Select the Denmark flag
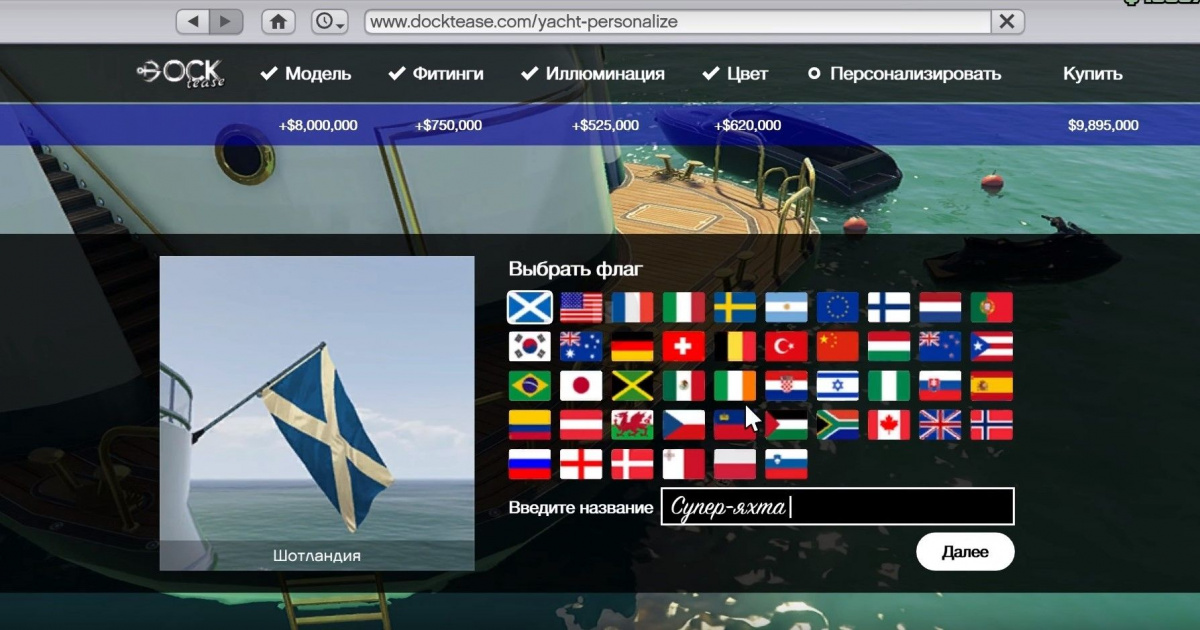 (x=633, y=464)
